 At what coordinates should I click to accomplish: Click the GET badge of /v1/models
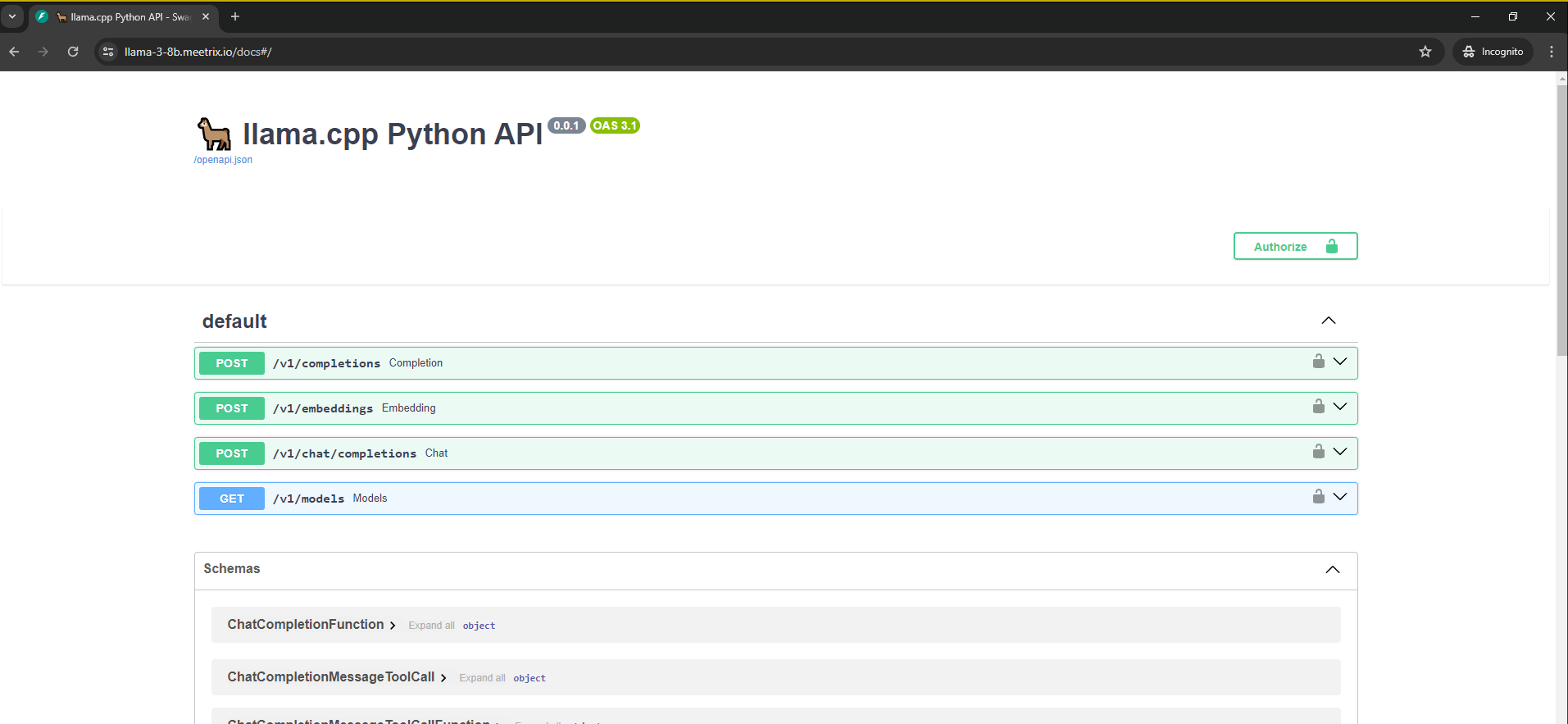click(232, 499)
